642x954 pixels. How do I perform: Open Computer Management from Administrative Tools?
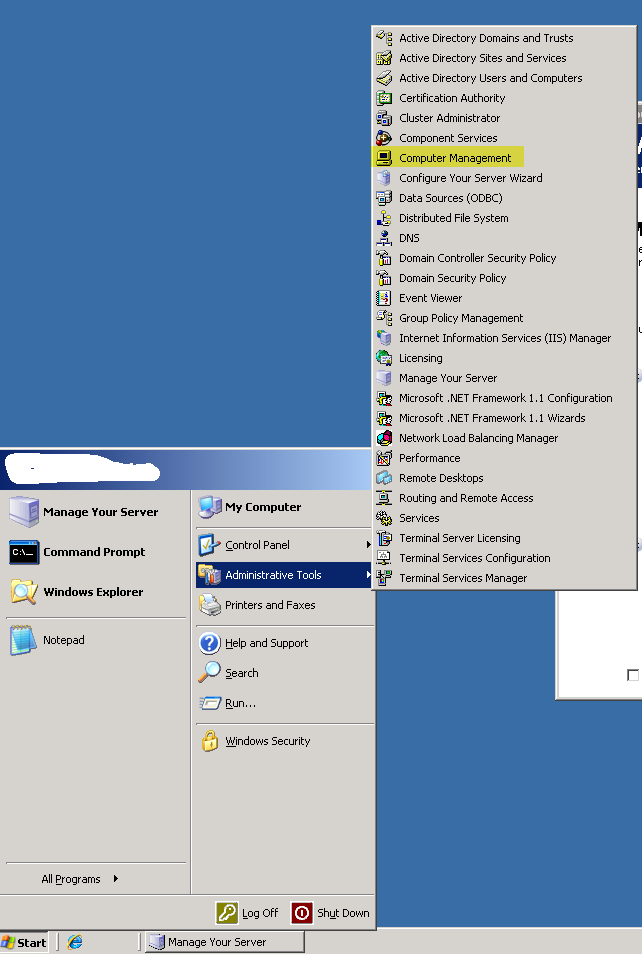point(455,158)
